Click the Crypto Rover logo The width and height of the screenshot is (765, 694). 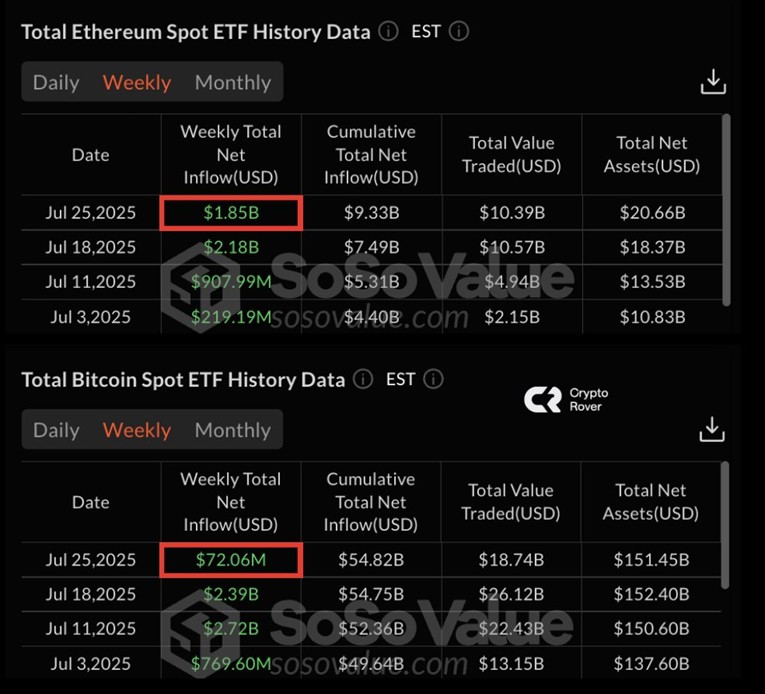click(x=566, y=399)
